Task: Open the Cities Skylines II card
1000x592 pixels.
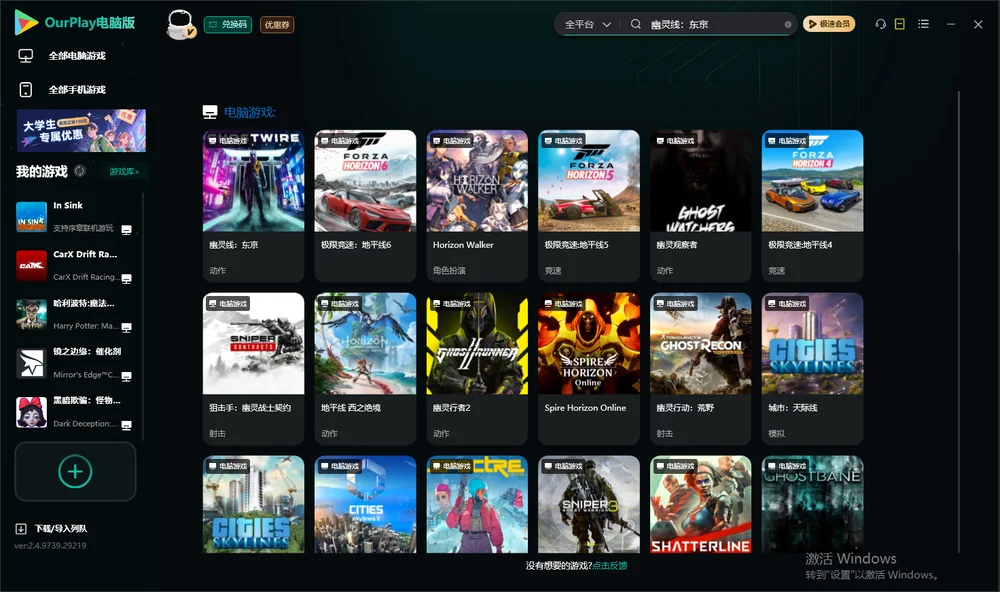Action: (x=365, y=504)
